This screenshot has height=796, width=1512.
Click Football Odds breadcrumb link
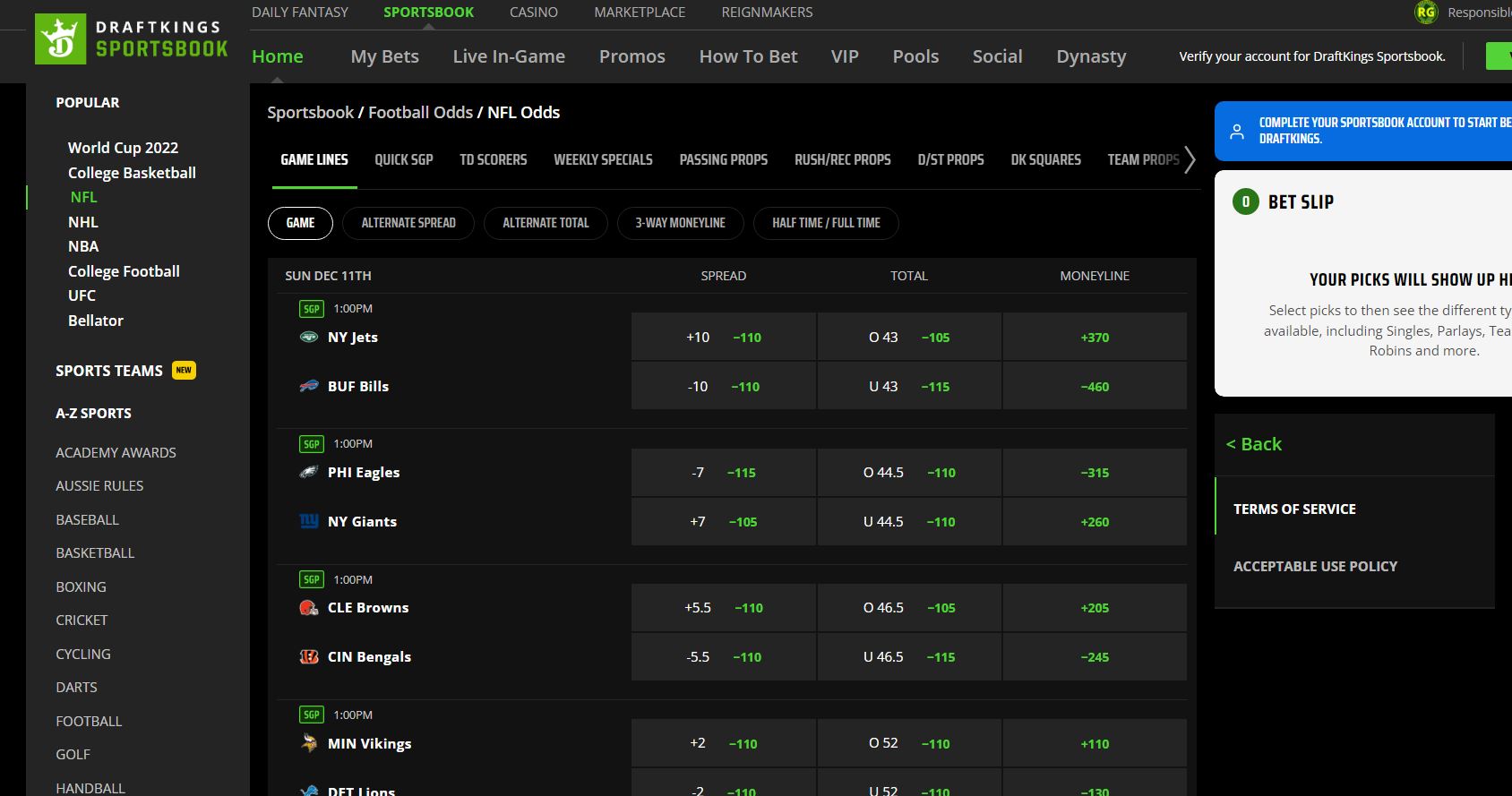click(420, 113)
